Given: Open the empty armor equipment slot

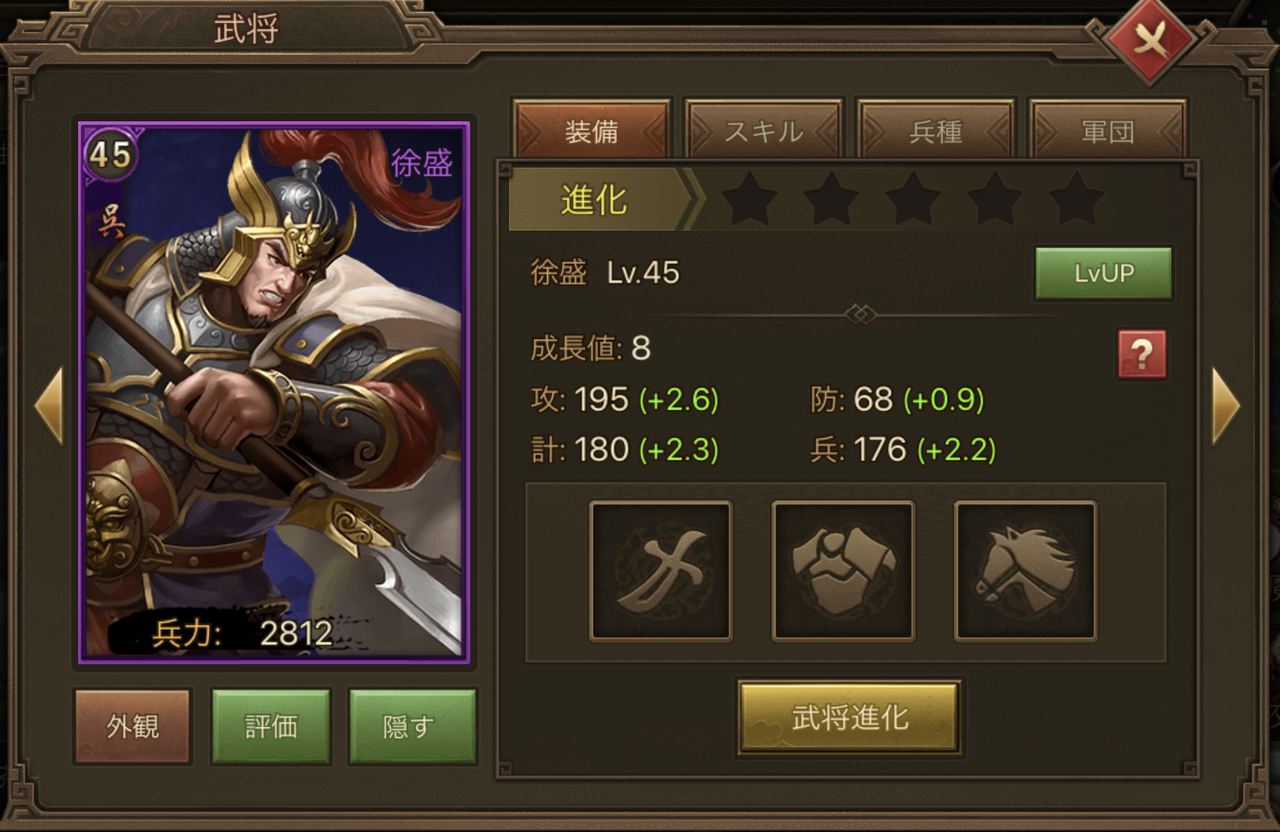Looking at the screenshot, I should coord(843,571).
